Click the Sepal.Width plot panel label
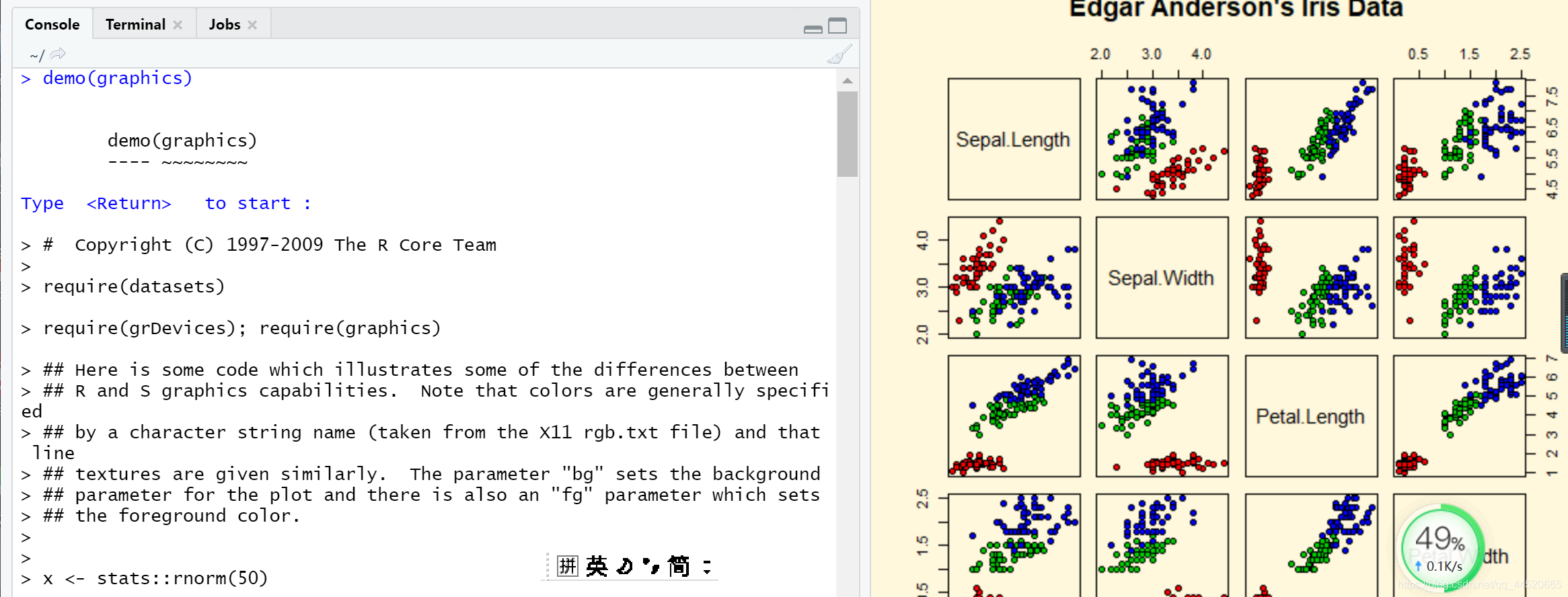Viewport: 1568px width, 597px height. coord(1161,278)
